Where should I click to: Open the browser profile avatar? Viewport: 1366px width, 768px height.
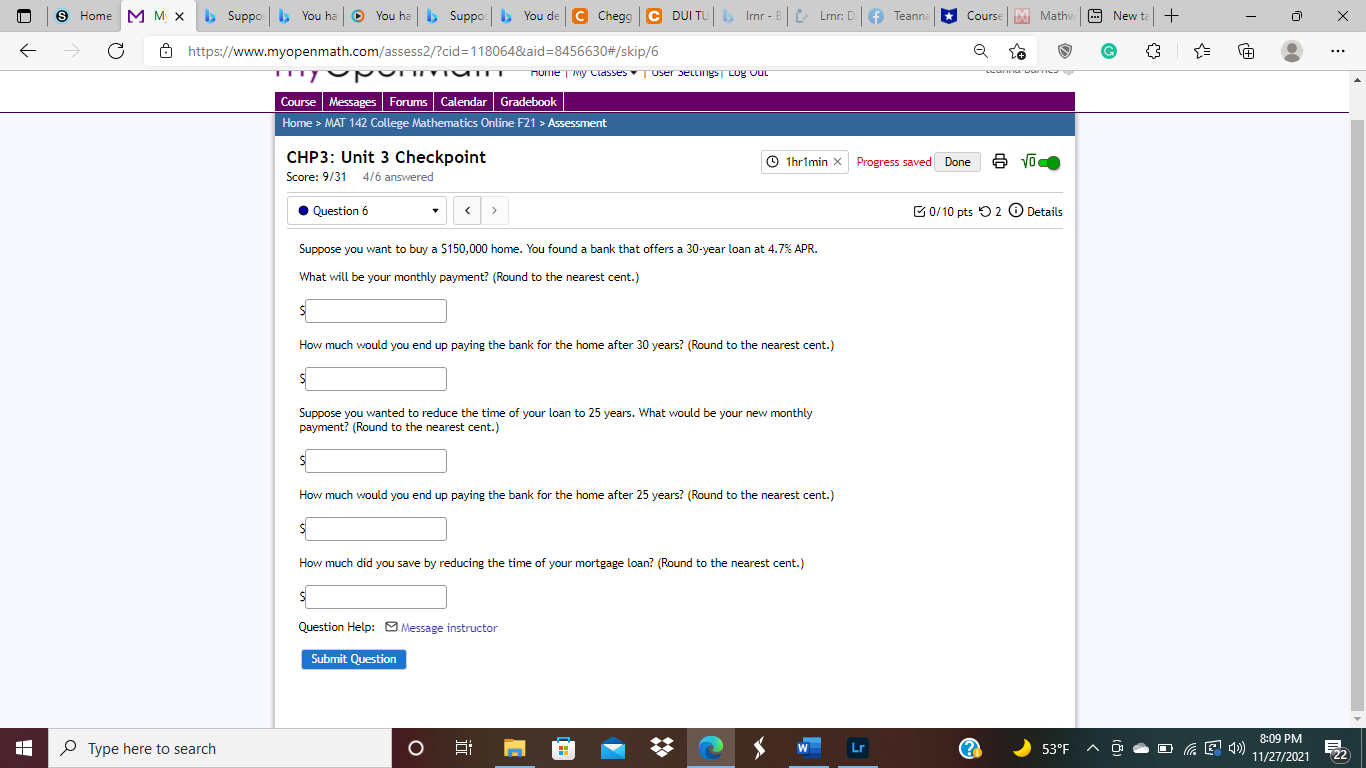pyautogui.click(x=1292, y=51)
